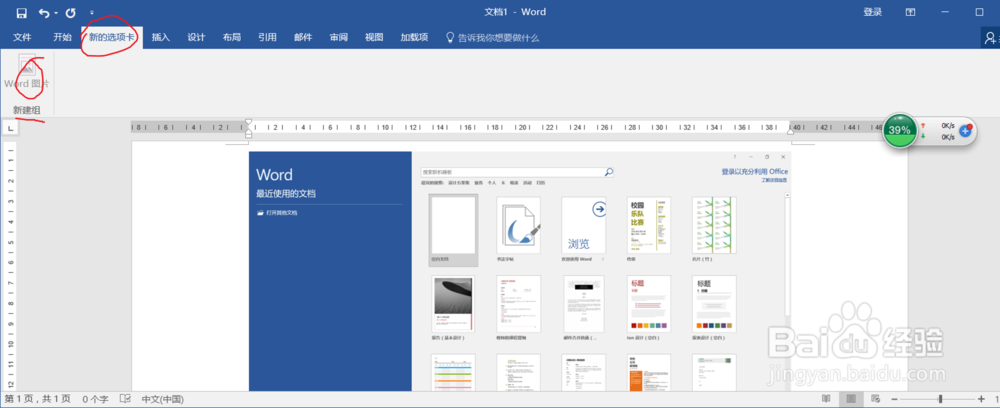
Task: Open the 邮件 tab
Action: (x=303, y=38)
